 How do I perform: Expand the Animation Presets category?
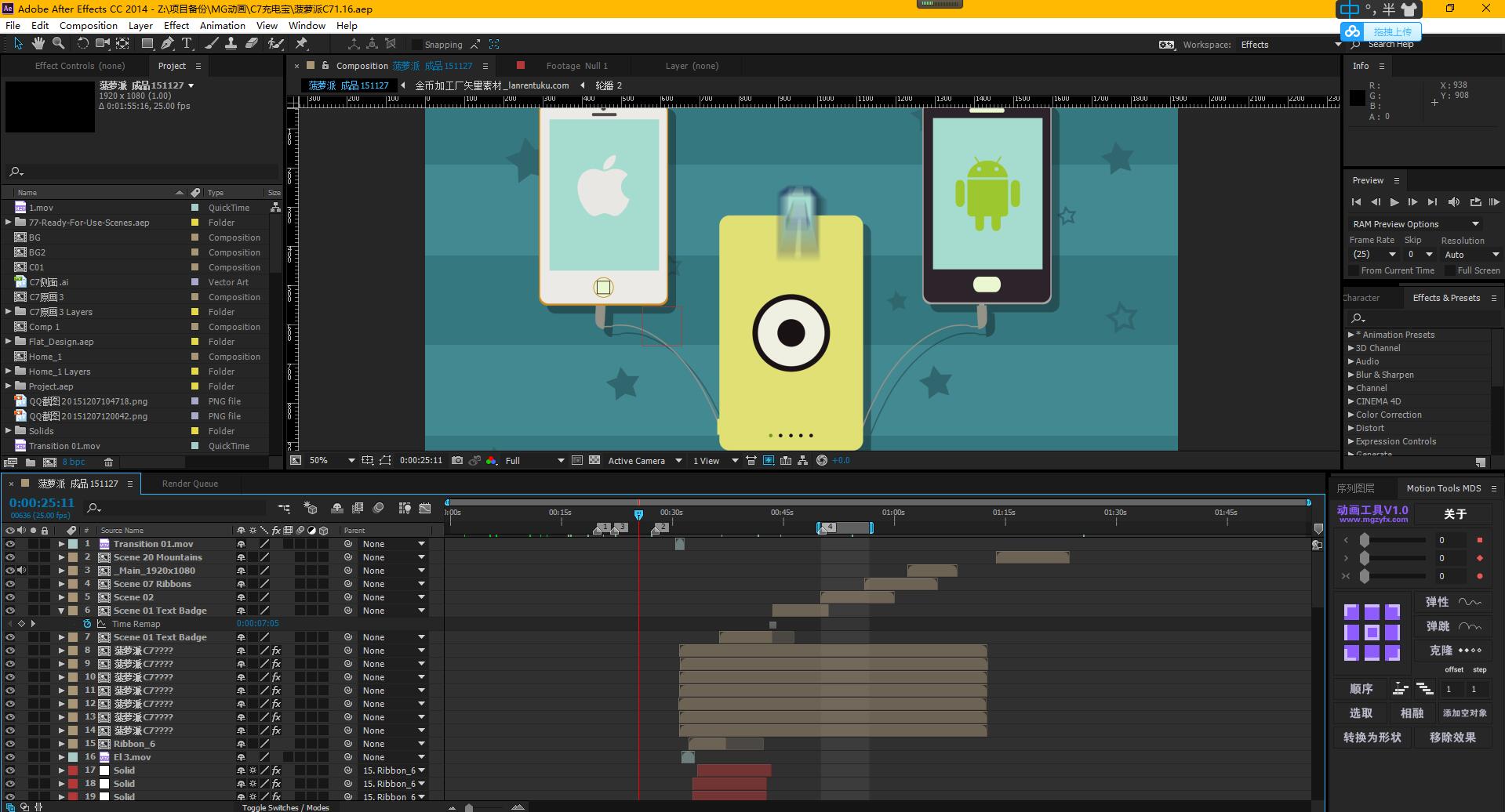[1351, 335]
